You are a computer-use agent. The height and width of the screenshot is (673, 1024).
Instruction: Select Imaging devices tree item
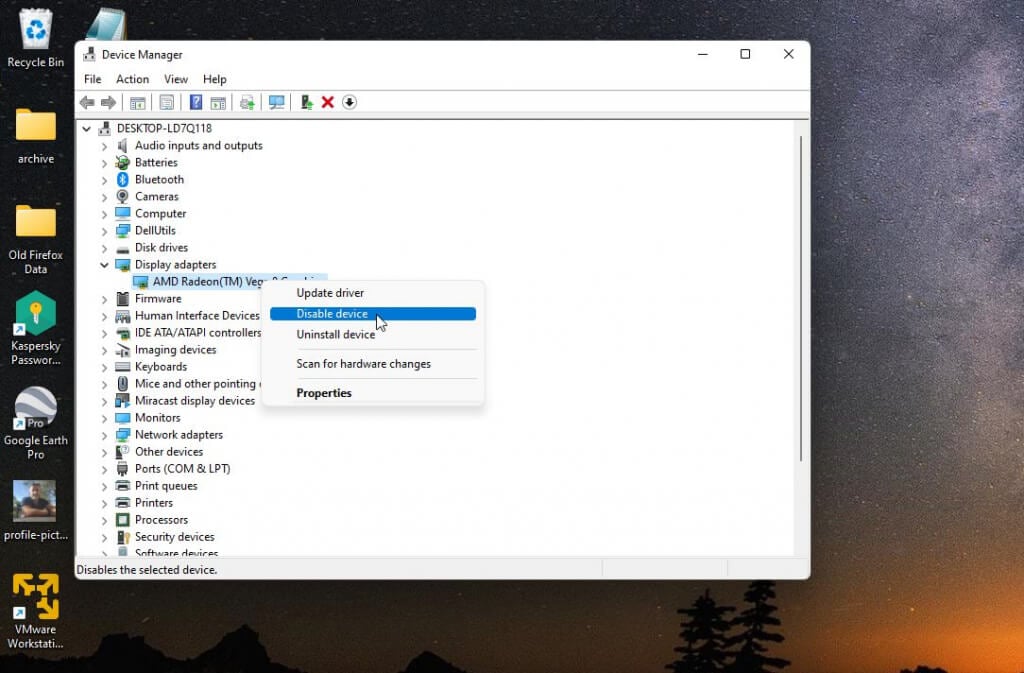tap(175, 349)
